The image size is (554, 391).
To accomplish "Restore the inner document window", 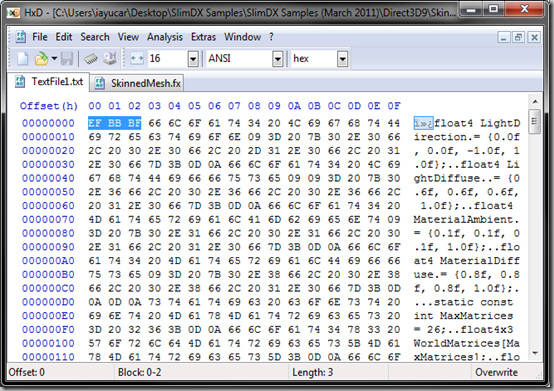I will pyautogui.click(x=518, y=37).
